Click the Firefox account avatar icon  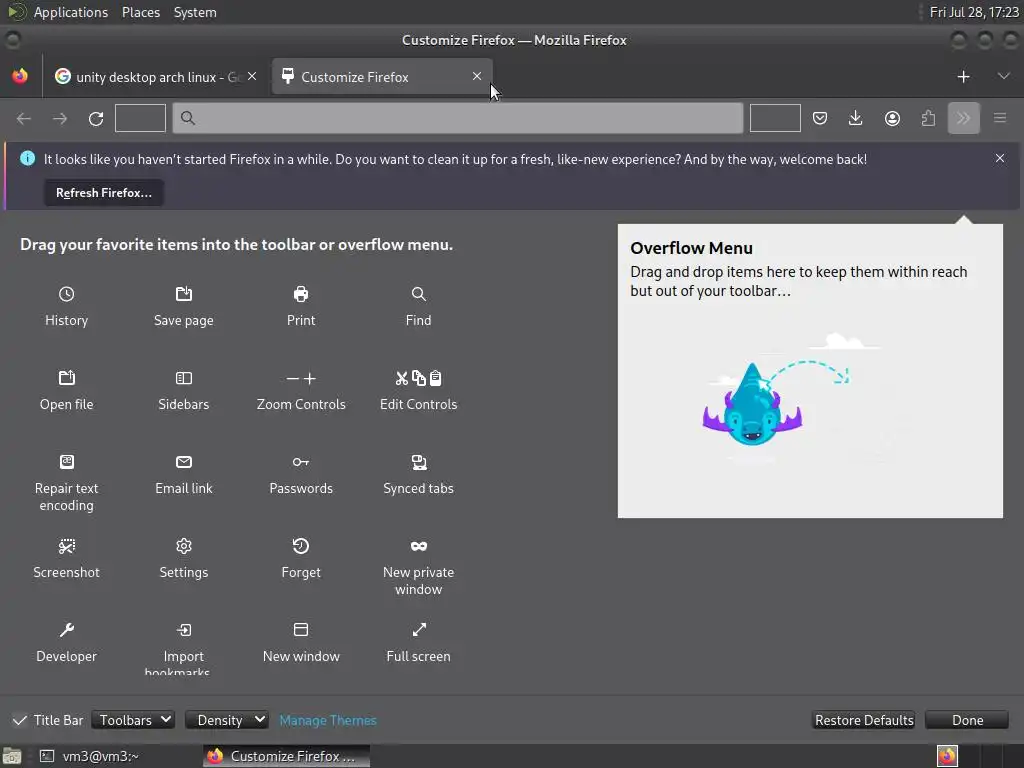[892, 118]
